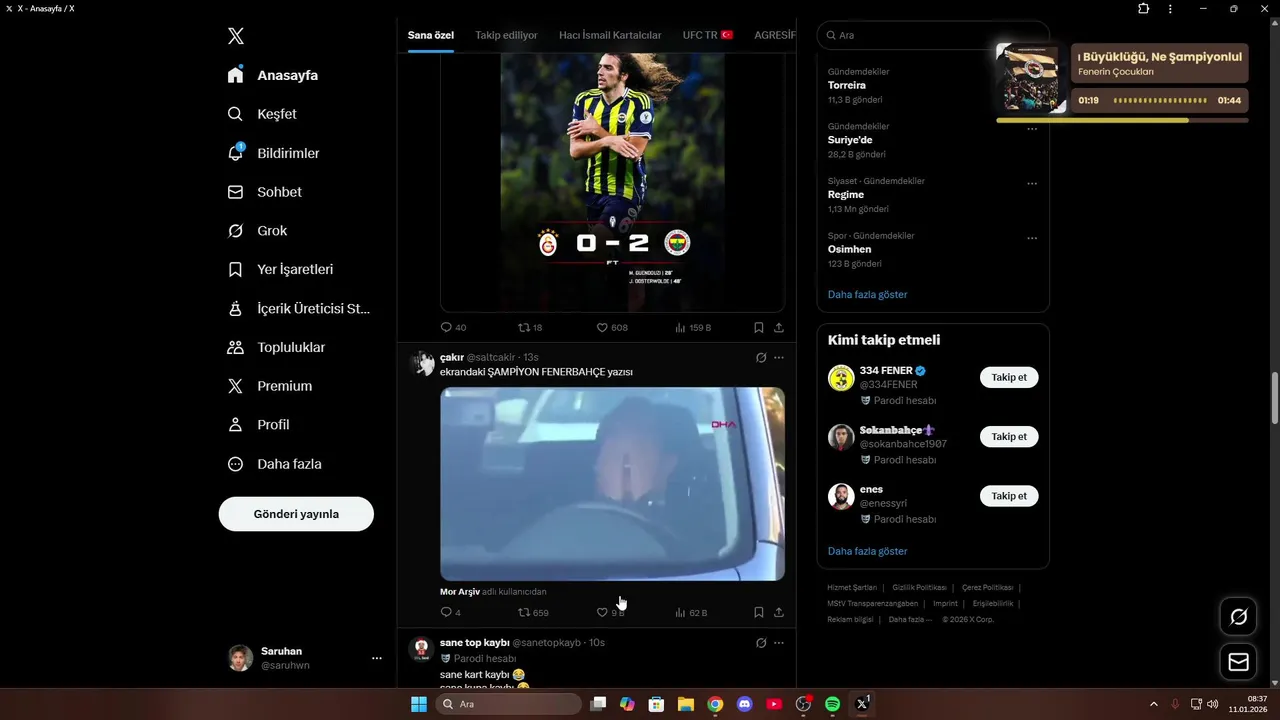Show more suggestions under Kimi takip etmeli
The image size is (1280, 720).
tap(868, 551)
